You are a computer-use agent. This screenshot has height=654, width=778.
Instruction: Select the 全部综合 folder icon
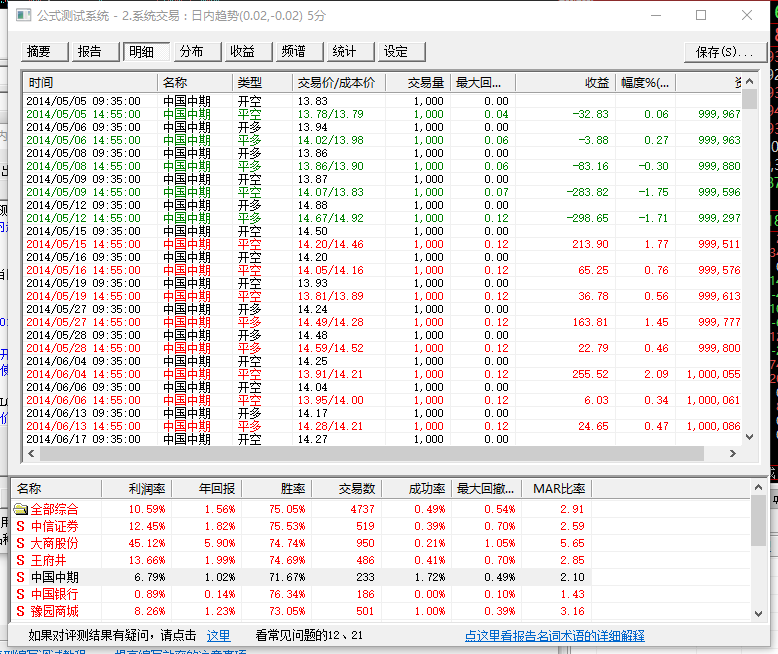20,510
